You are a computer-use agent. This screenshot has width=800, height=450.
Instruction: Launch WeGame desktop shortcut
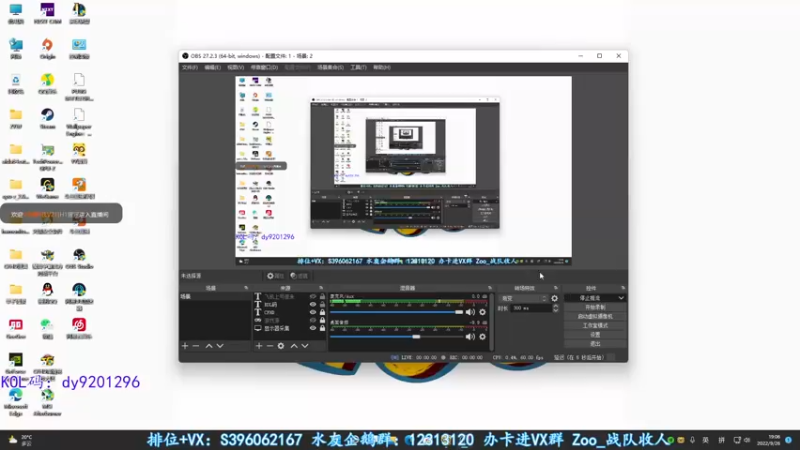(x=47, y=189)
